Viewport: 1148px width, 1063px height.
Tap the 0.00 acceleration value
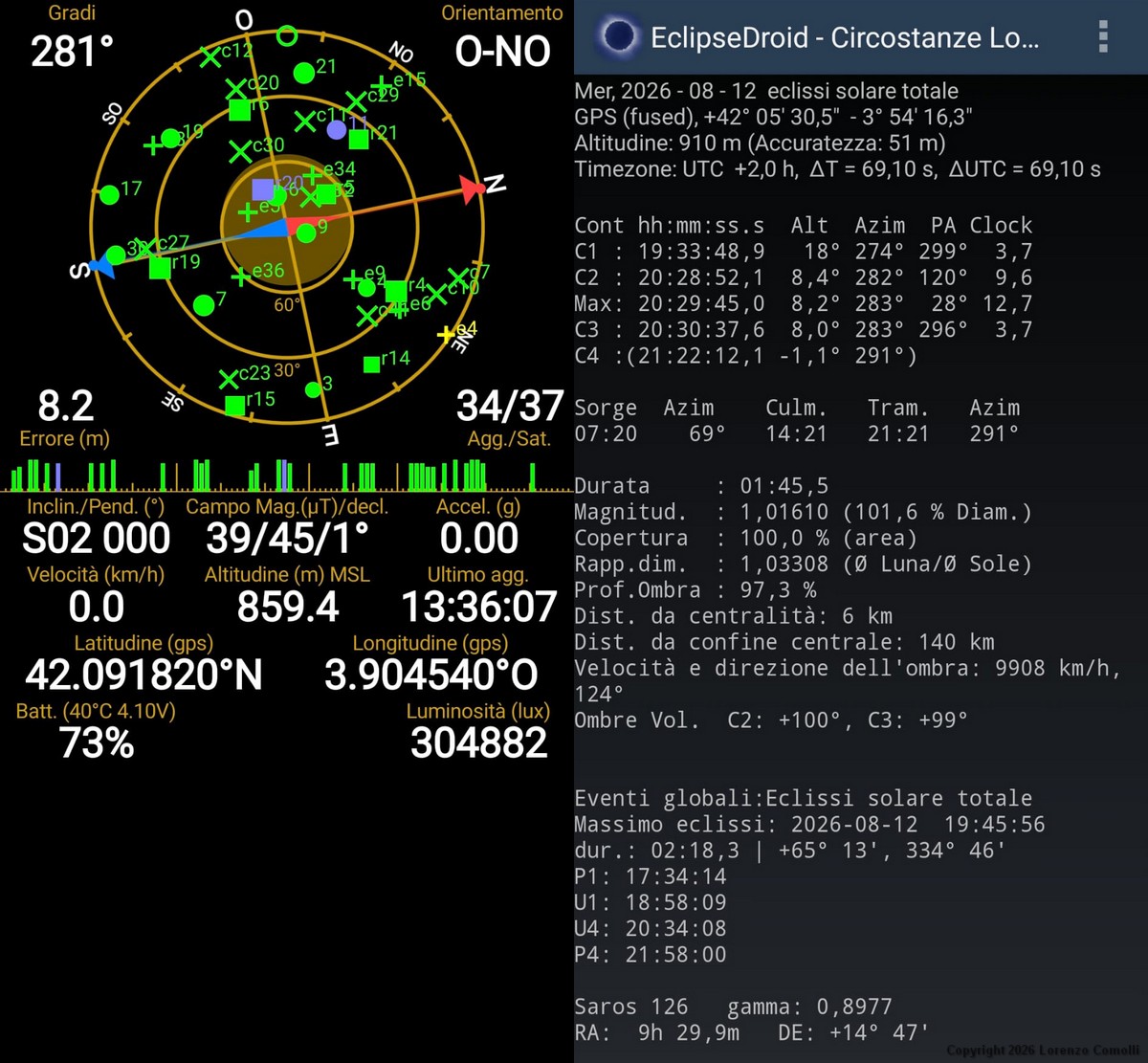(479, 539)
